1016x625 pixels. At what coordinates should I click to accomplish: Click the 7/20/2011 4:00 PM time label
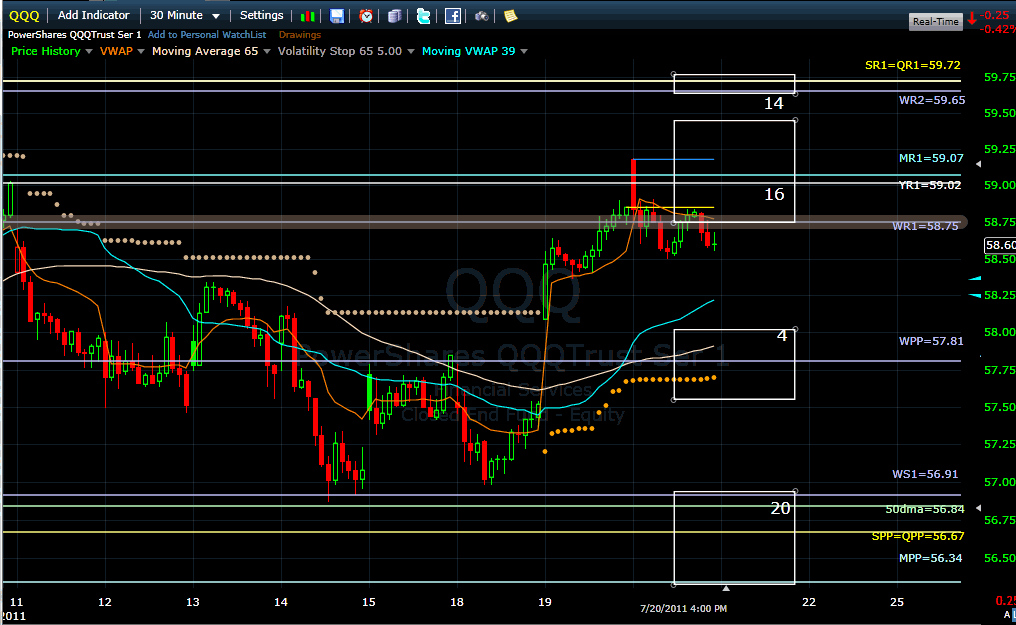[683, 609]
